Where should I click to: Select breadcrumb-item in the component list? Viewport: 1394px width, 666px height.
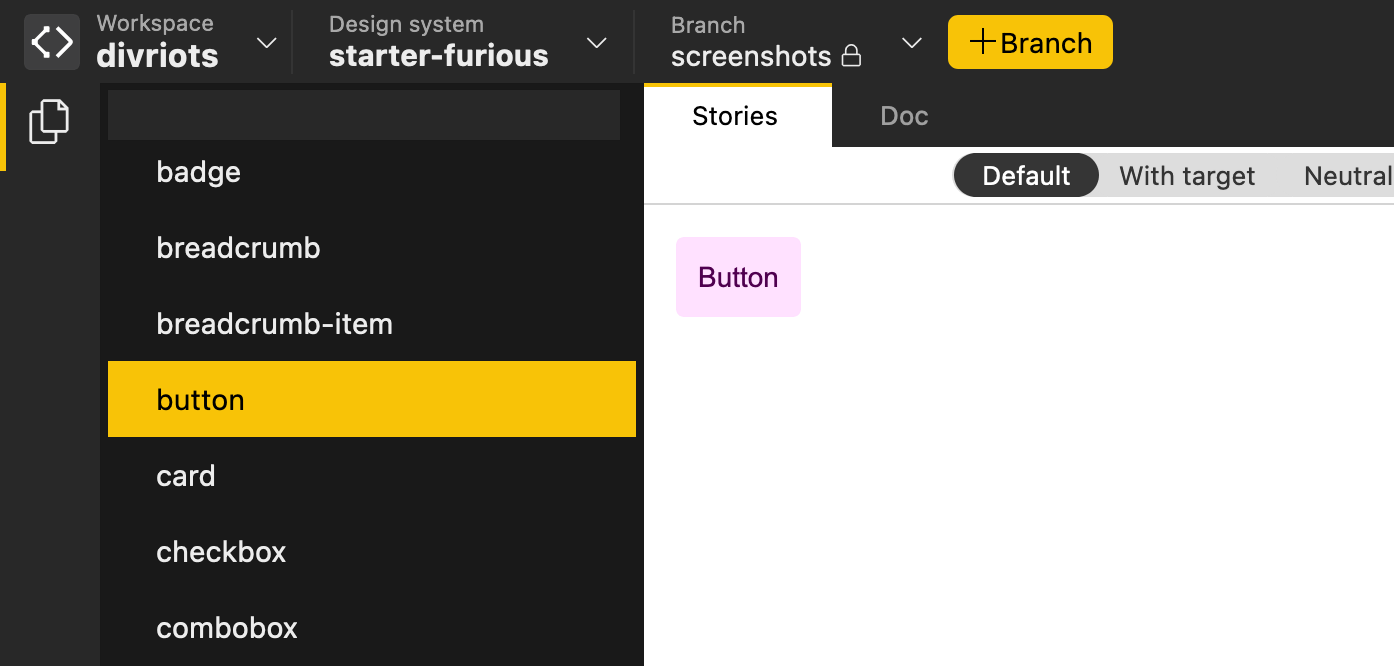pyautogui.click(x=275, y=324)
